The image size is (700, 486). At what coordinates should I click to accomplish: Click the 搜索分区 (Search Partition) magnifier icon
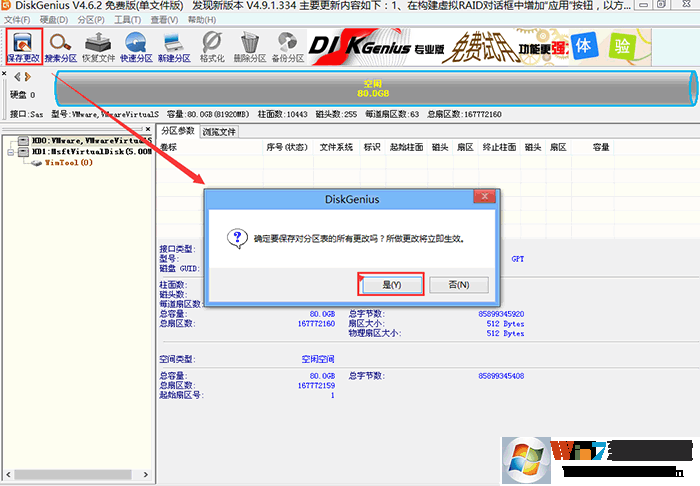(x=61, y=45)
